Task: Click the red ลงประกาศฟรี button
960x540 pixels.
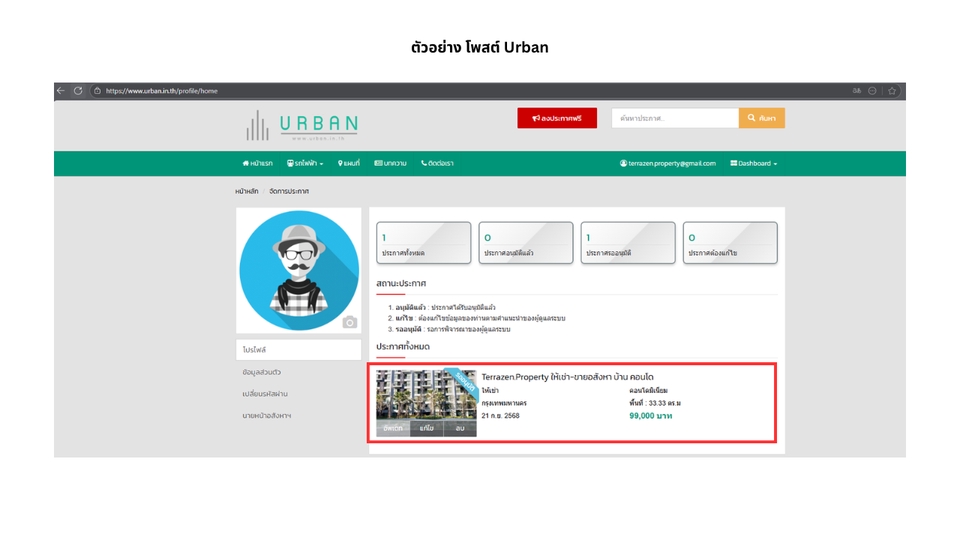Action: click(557, 118)
